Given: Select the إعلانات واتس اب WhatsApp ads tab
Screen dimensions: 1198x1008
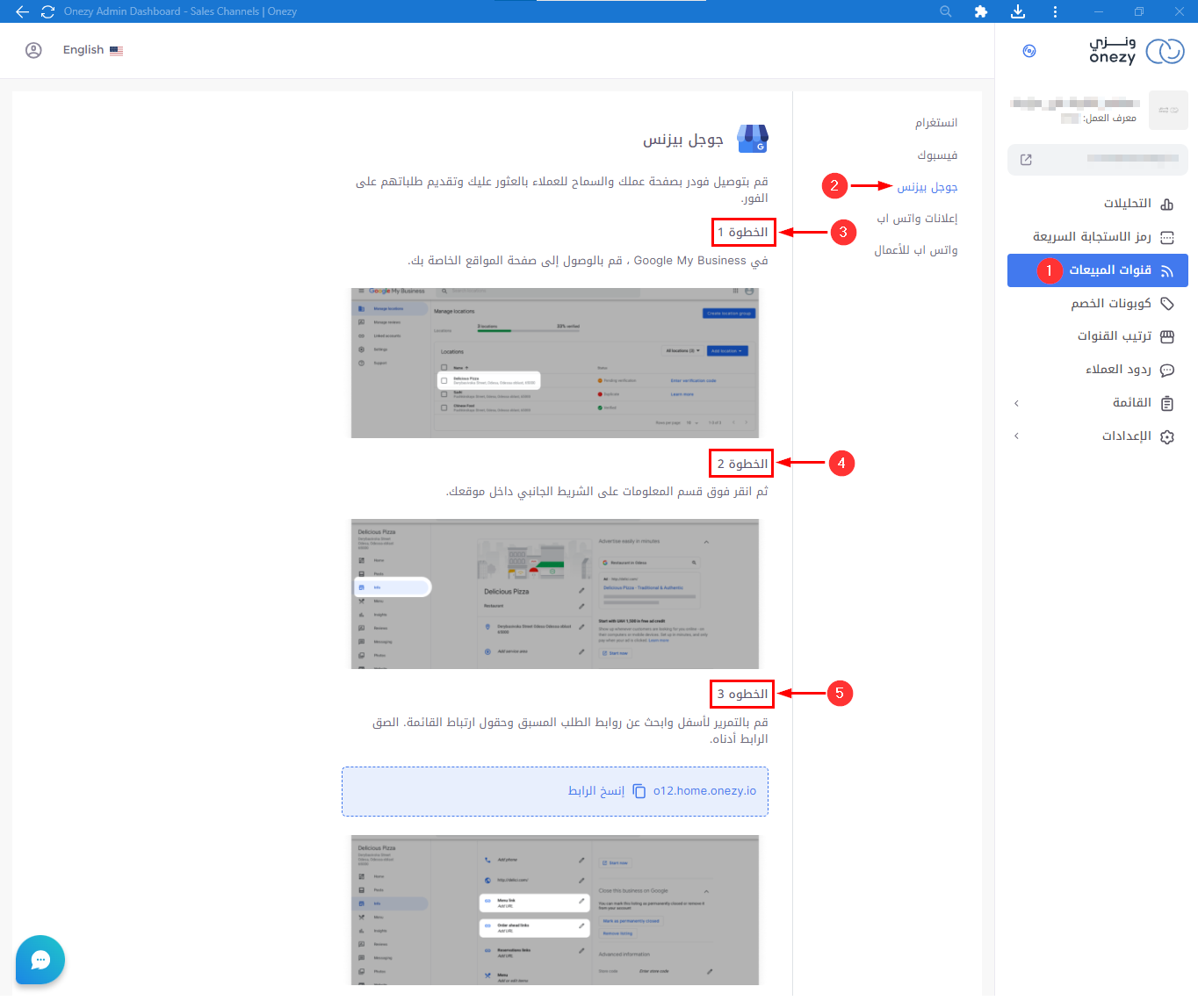Looking at the screenshot, I should coord(917,218).
